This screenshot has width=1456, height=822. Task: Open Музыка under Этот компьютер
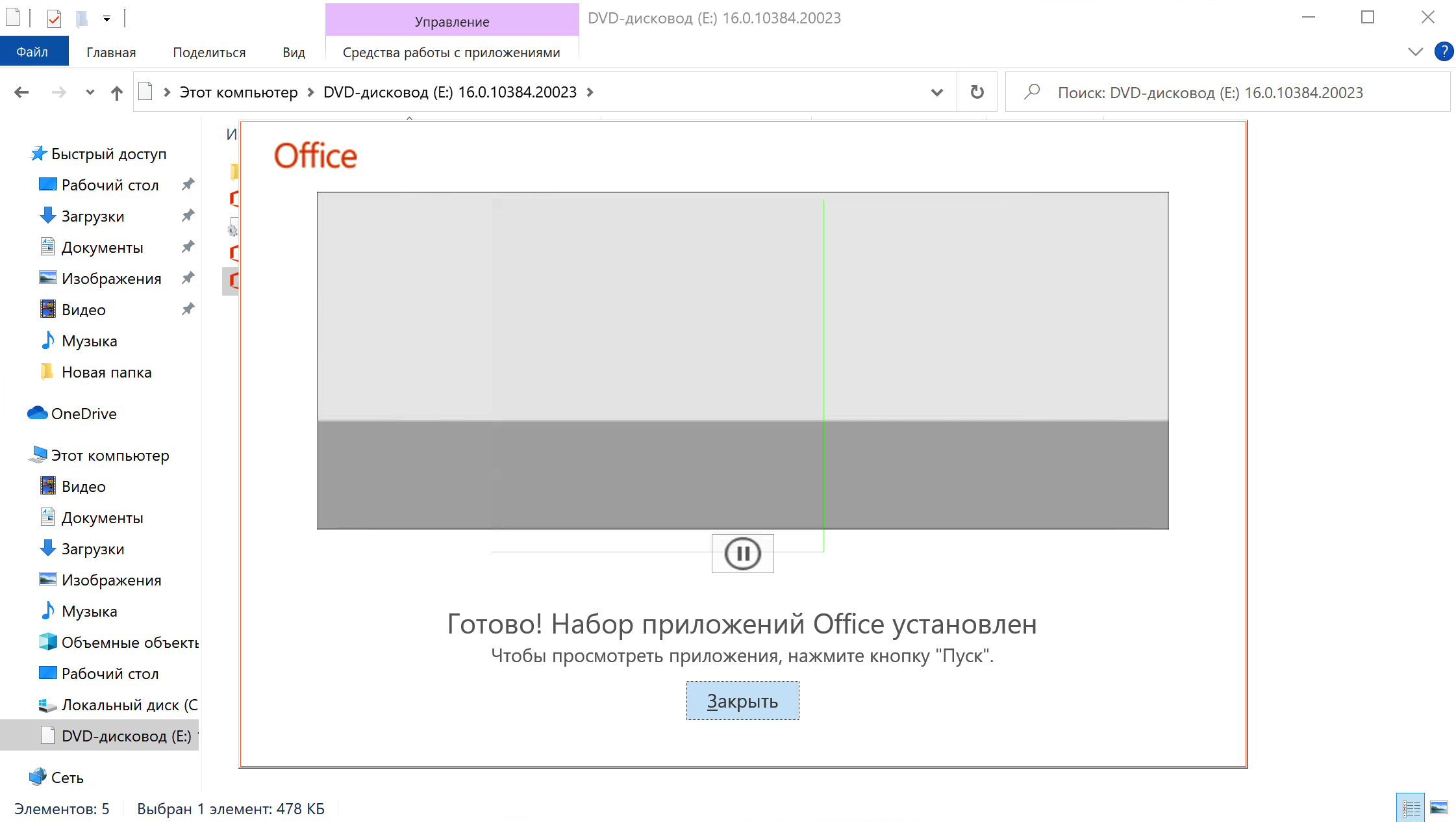click(89, 611)
